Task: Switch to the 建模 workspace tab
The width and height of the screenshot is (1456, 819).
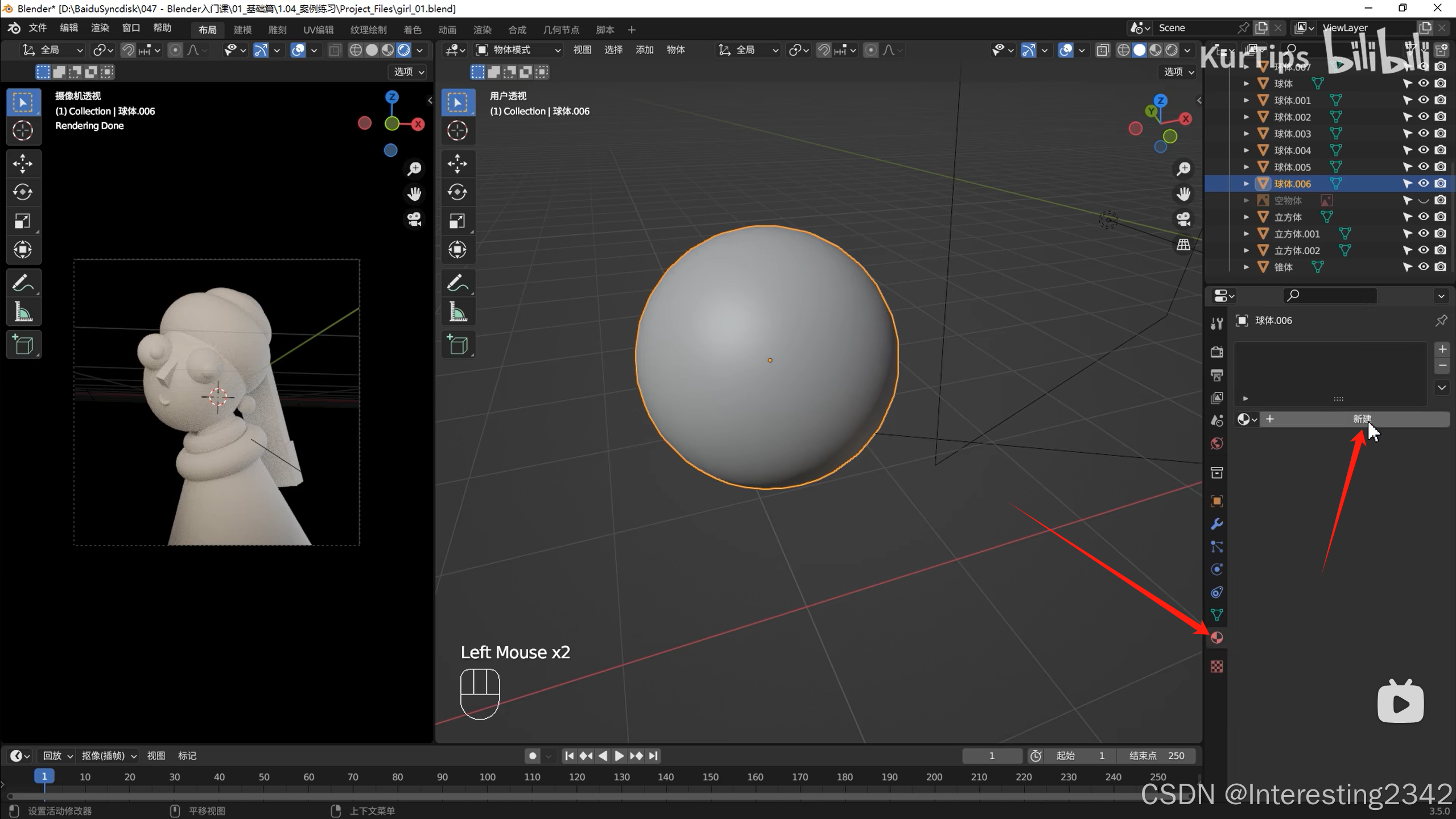Action: [242, 30]
